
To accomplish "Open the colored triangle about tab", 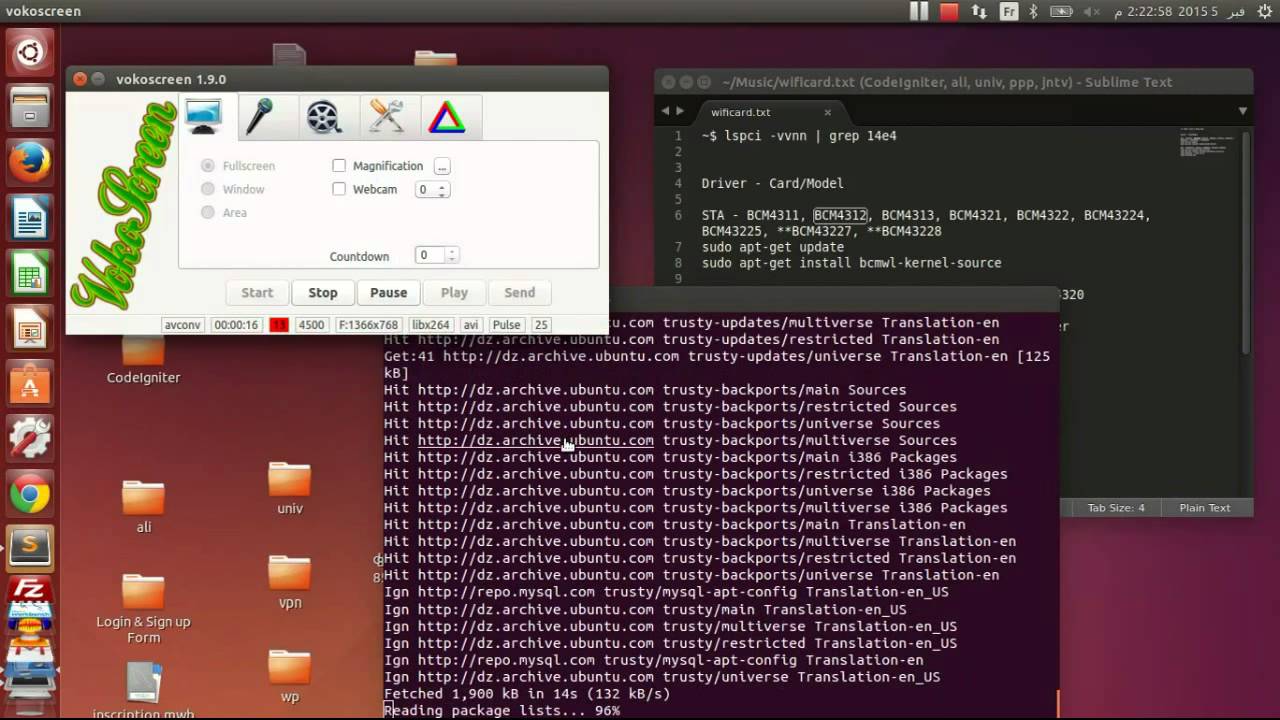I will (446, 117).
